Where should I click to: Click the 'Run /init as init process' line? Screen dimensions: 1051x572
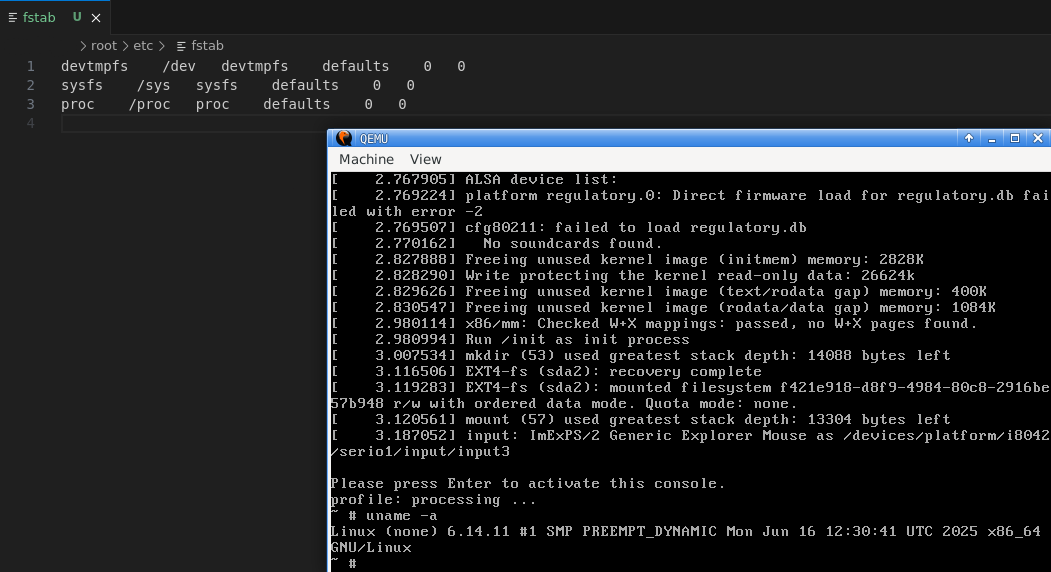(x=510, y=339)
